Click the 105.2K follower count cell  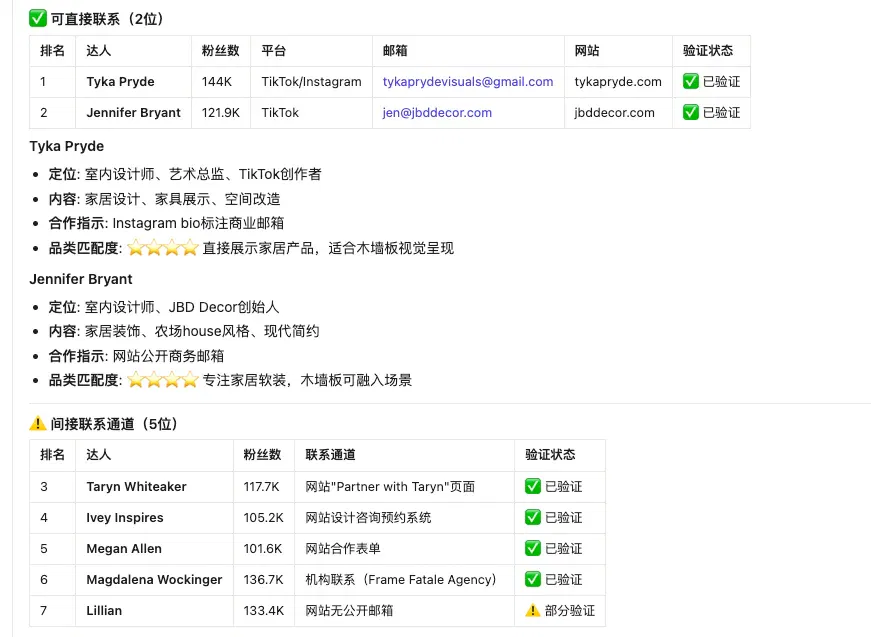(x=264, y=518)
